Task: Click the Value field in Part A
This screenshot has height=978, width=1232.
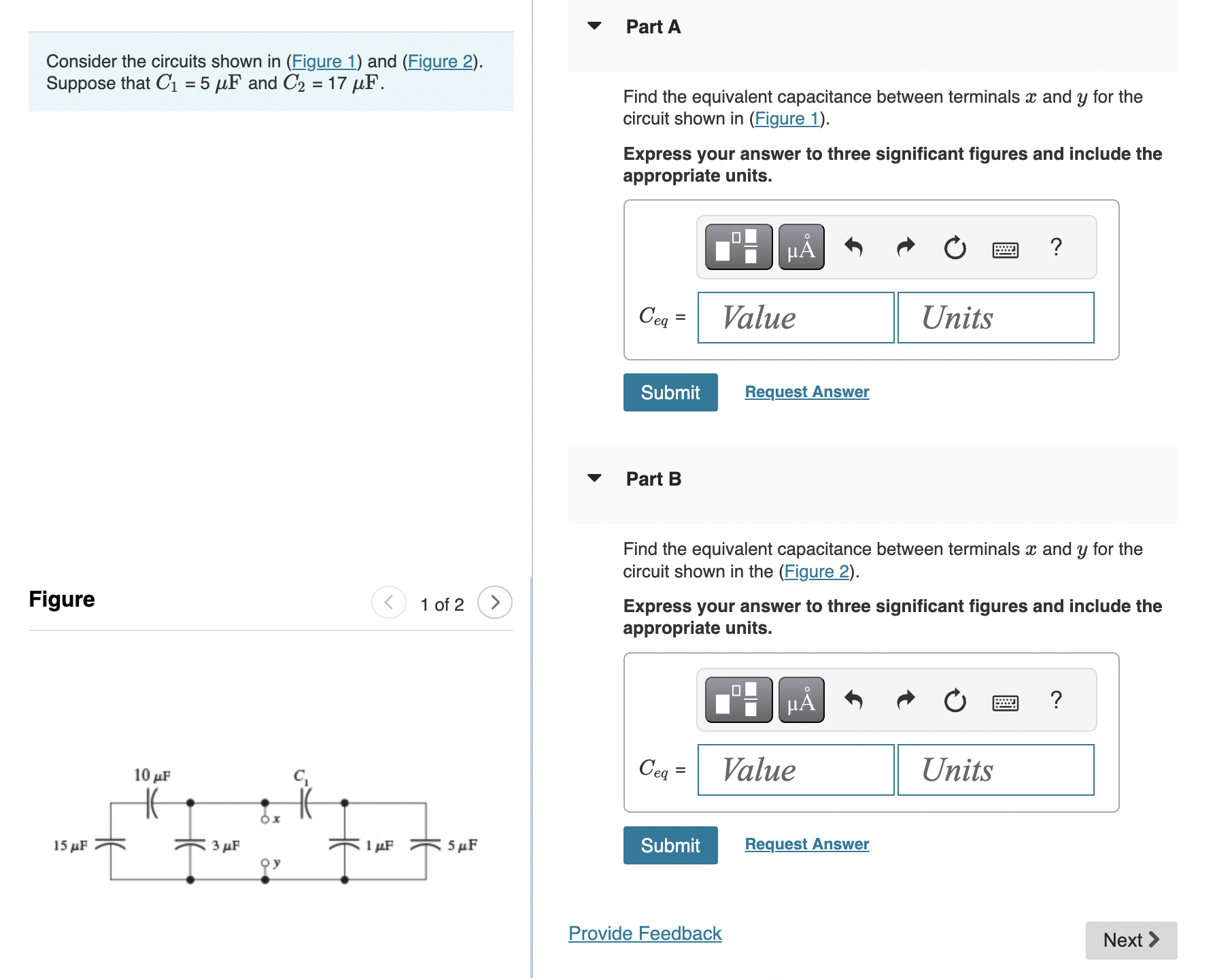Action: (x=795, y=317)
